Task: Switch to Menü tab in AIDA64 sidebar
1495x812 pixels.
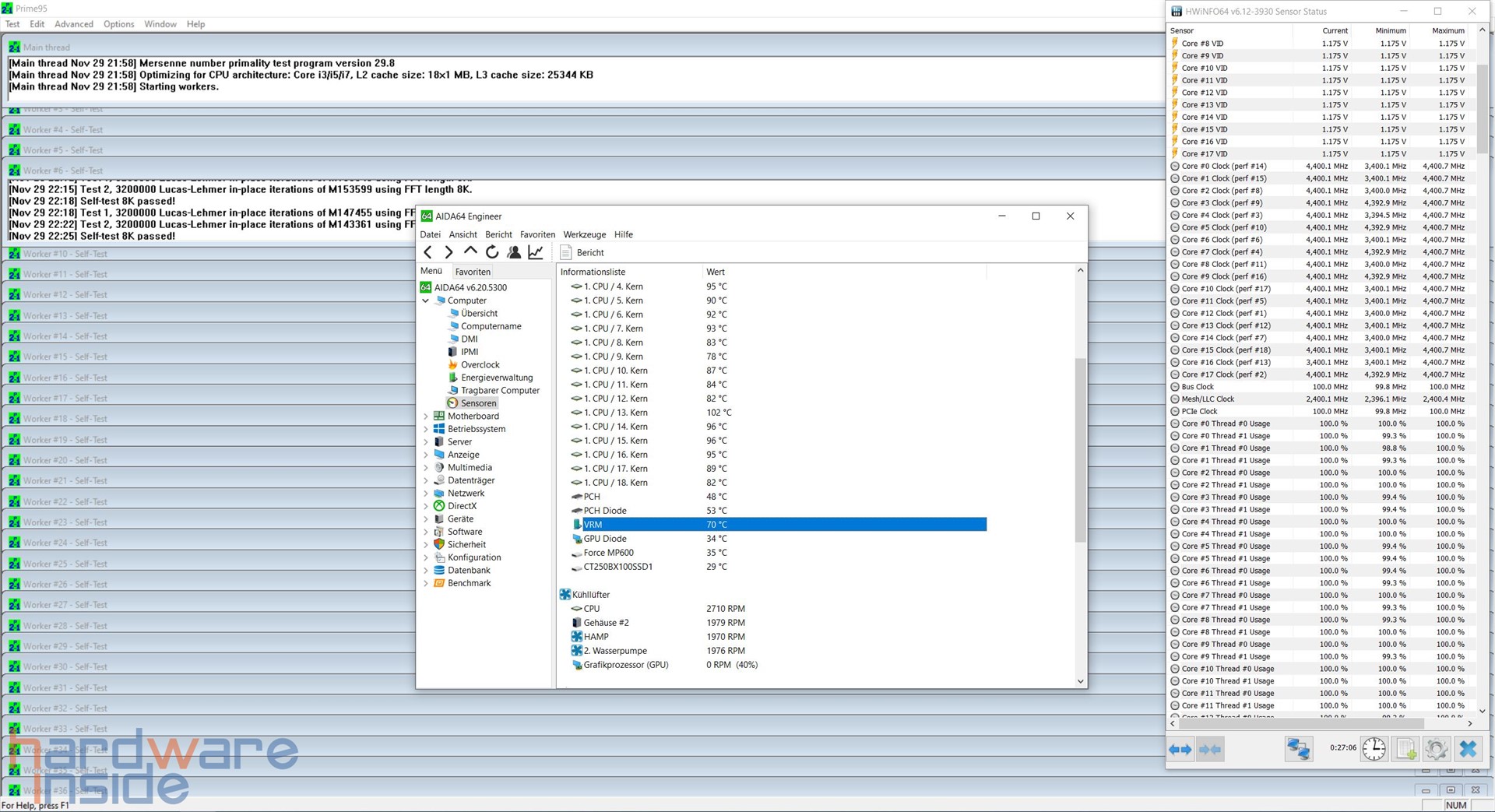Action: tap(431, 271)
